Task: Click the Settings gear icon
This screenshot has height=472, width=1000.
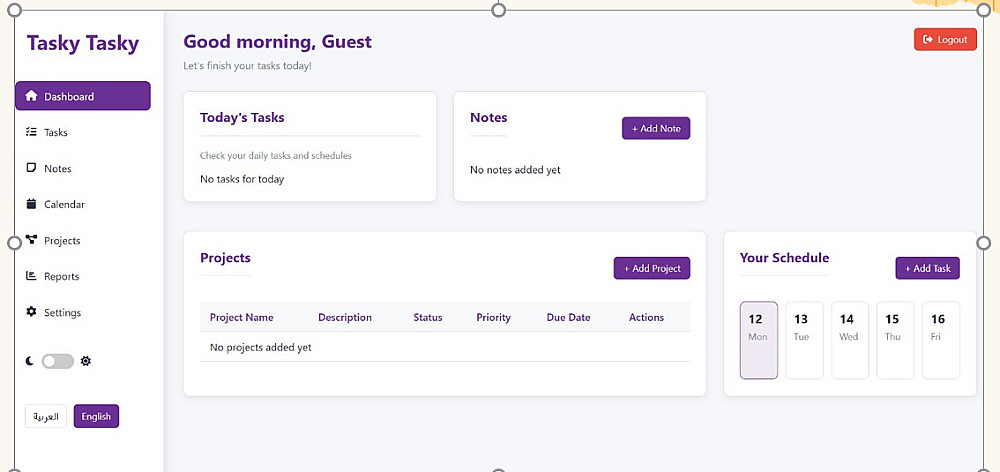Action: pyautogui.click(x=31, y=312)
